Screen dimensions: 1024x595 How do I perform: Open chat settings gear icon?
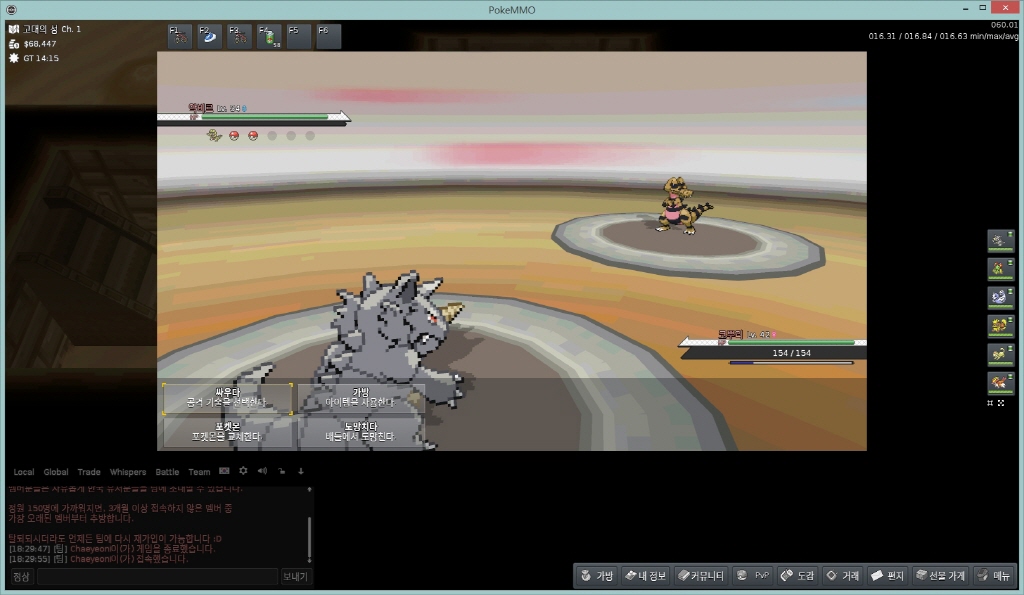pyautogui.click(x=243, y=471)
